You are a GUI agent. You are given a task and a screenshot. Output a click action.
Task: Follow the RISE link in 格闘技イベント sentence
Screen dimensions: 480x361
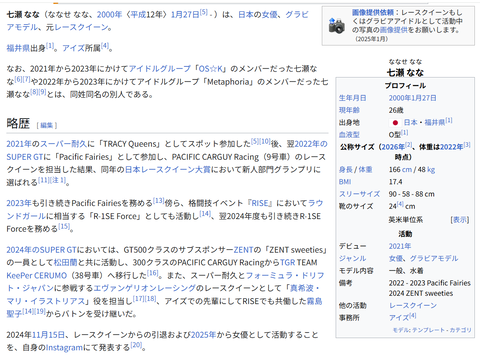[260, 203]
